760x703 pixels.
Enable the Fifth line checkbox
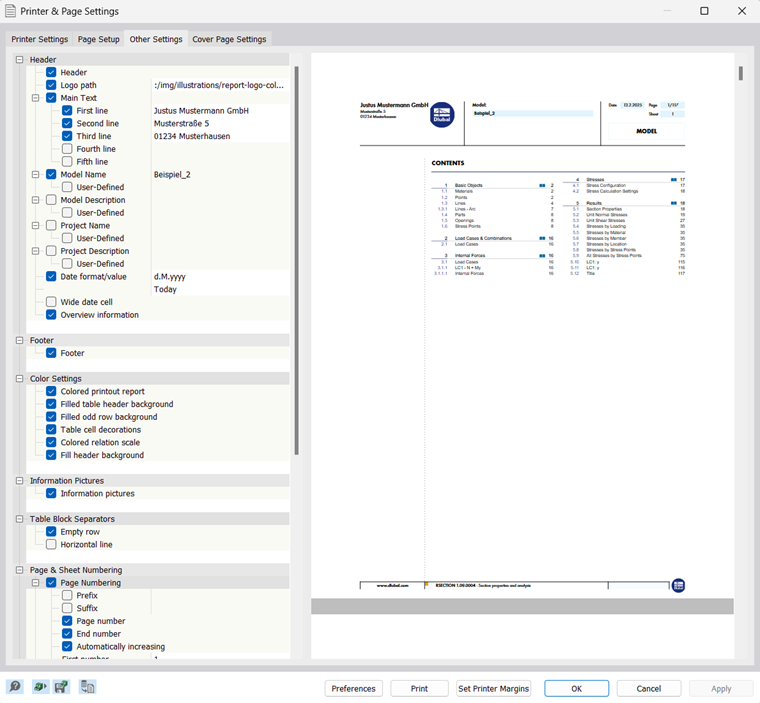click(67, 161)
